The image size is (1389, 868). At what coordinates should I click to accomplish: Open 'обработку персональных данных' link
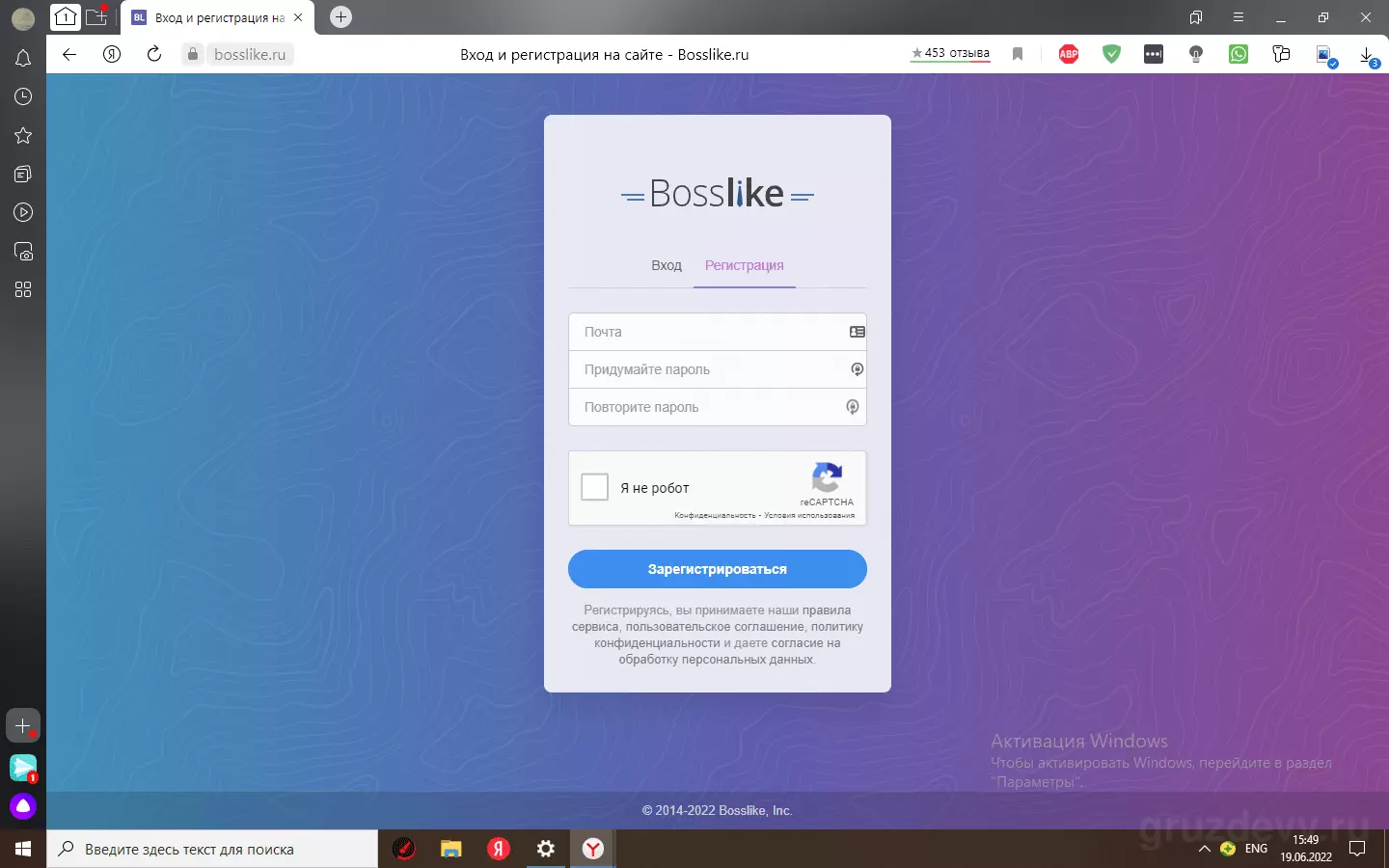[x=717, y=660]
